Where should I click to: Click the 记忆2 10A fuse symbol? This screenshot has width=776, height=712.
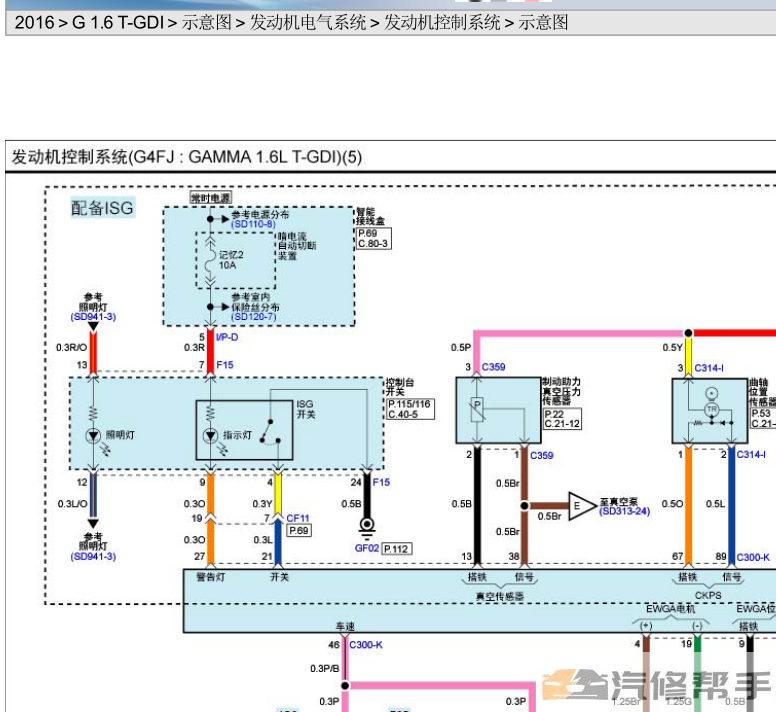pos(210,262)
